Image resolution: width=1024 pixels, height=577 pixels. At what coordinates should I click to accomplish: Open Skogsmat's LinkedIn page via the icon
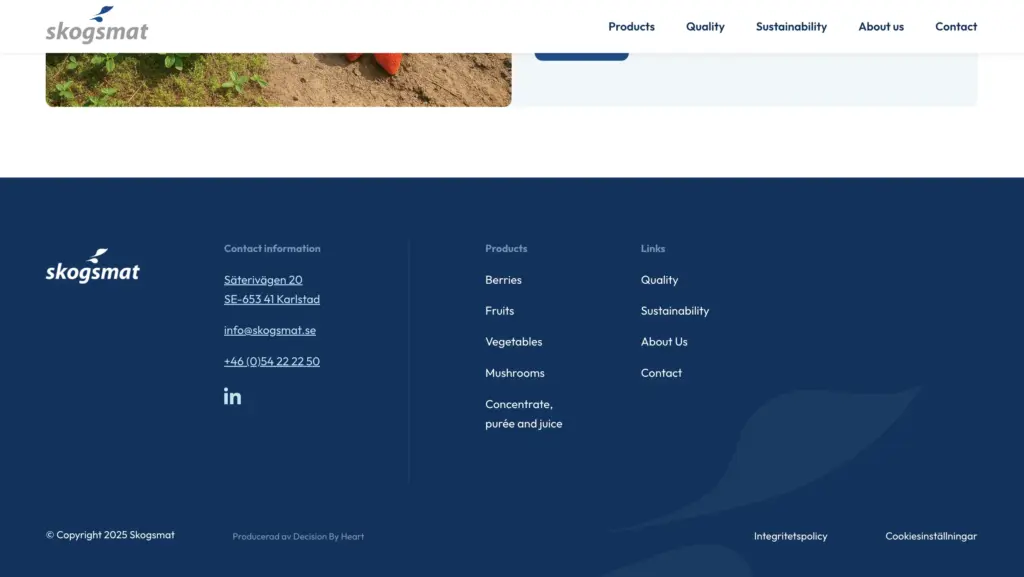pyautogui.click(x=232, y=396)
